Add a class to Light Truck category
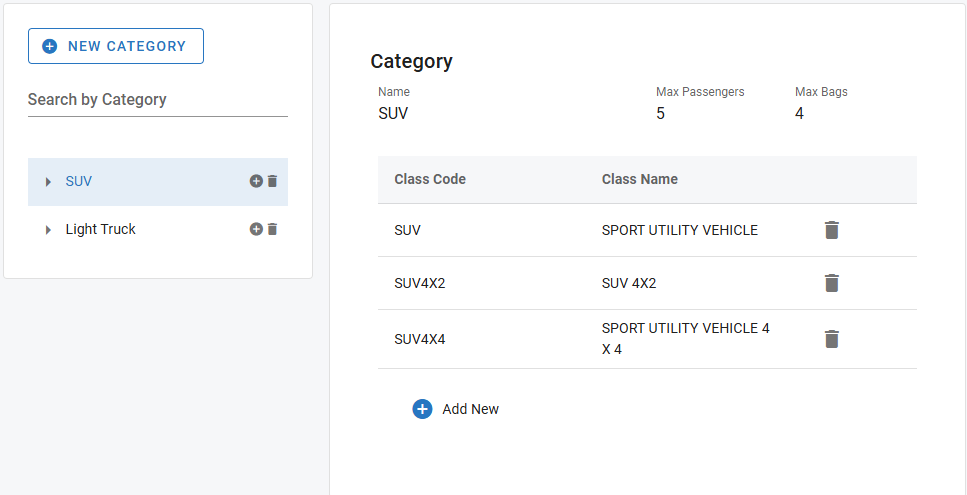The height and width of the screenshot is (495, 967). (256, 229)
